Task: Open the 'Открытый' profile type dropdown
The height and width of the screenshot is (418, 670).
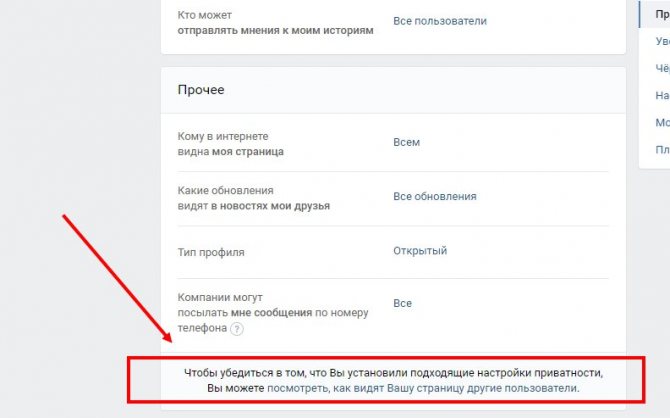Action: pyautogui.click(x=419, y=250)
